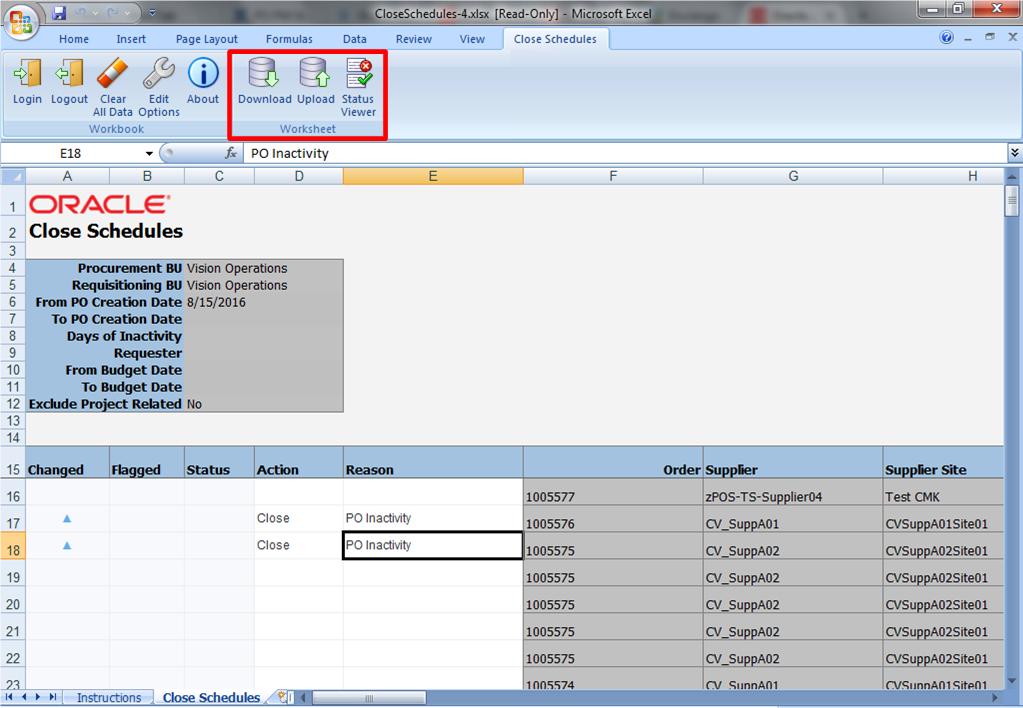Click the Upload worksheet icon

click(x=315, y=73)
